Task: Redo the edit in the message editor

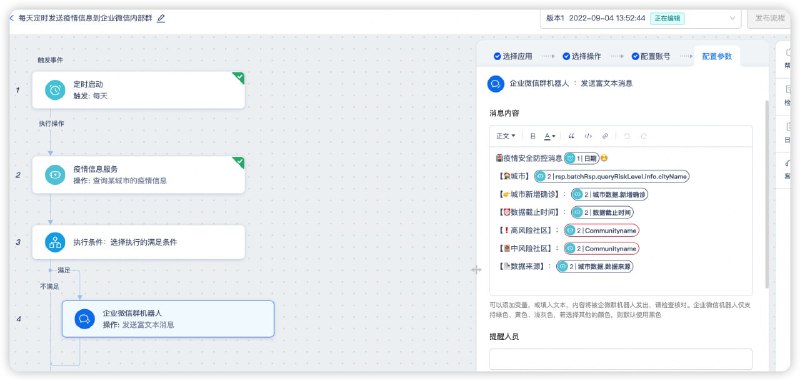Action: coord(644,136)
